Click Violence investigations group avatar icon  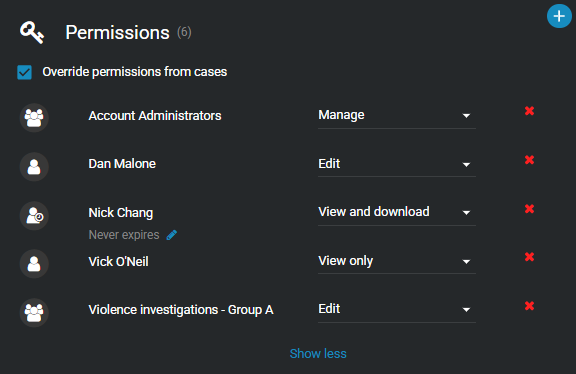[x=34, y=313]
